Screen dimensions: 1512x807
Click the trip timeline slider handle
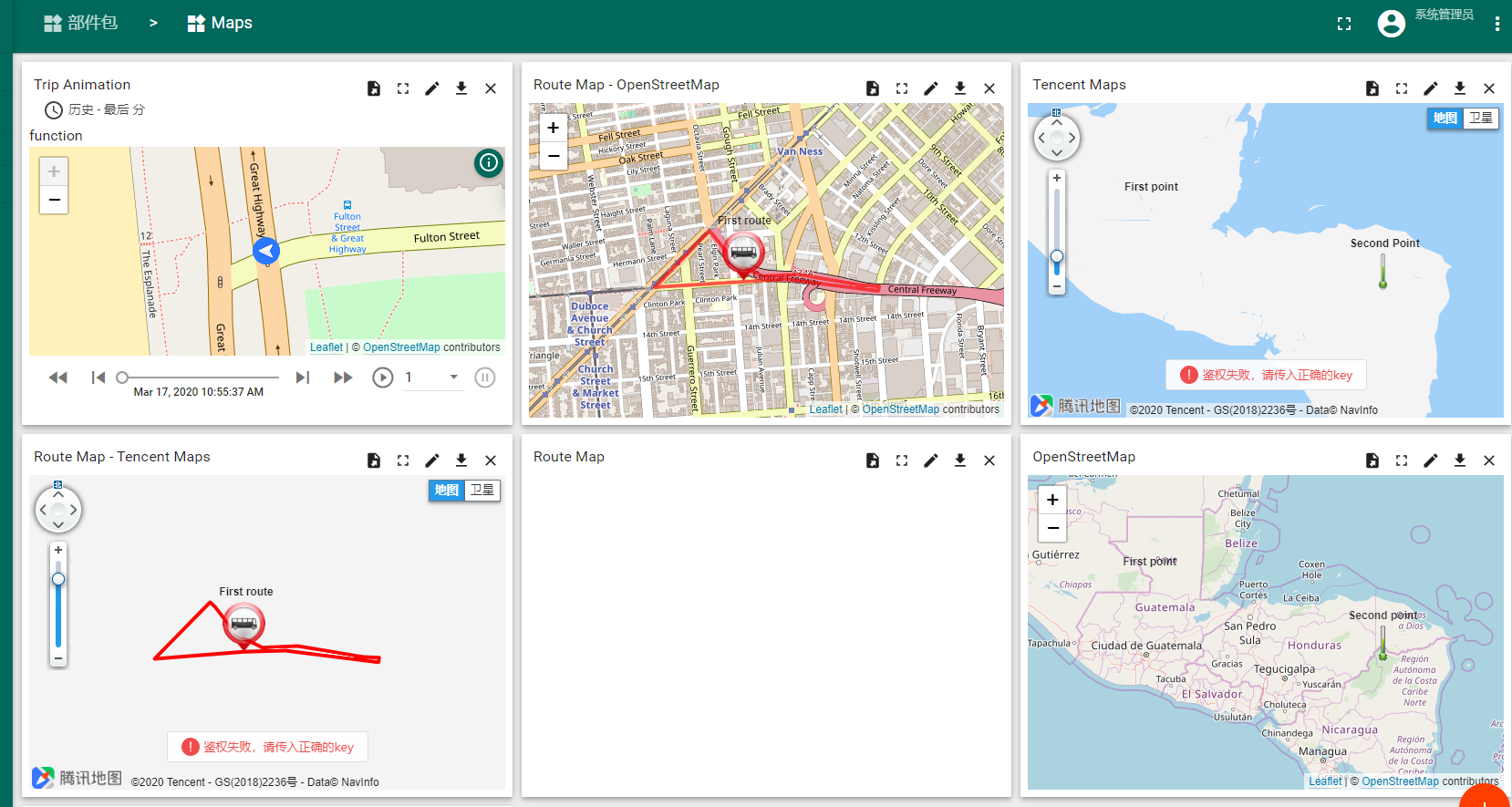click(122, 378)
